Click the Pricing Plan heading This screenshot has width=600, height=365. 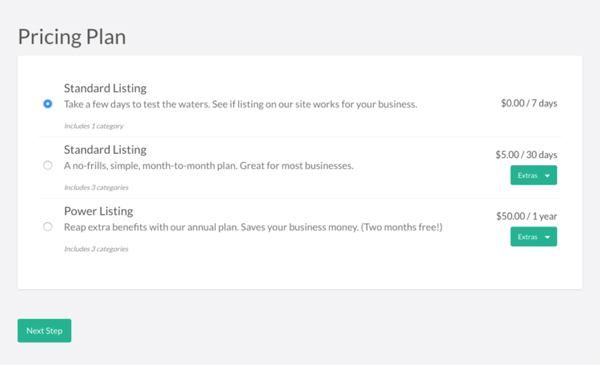[72, 37]
